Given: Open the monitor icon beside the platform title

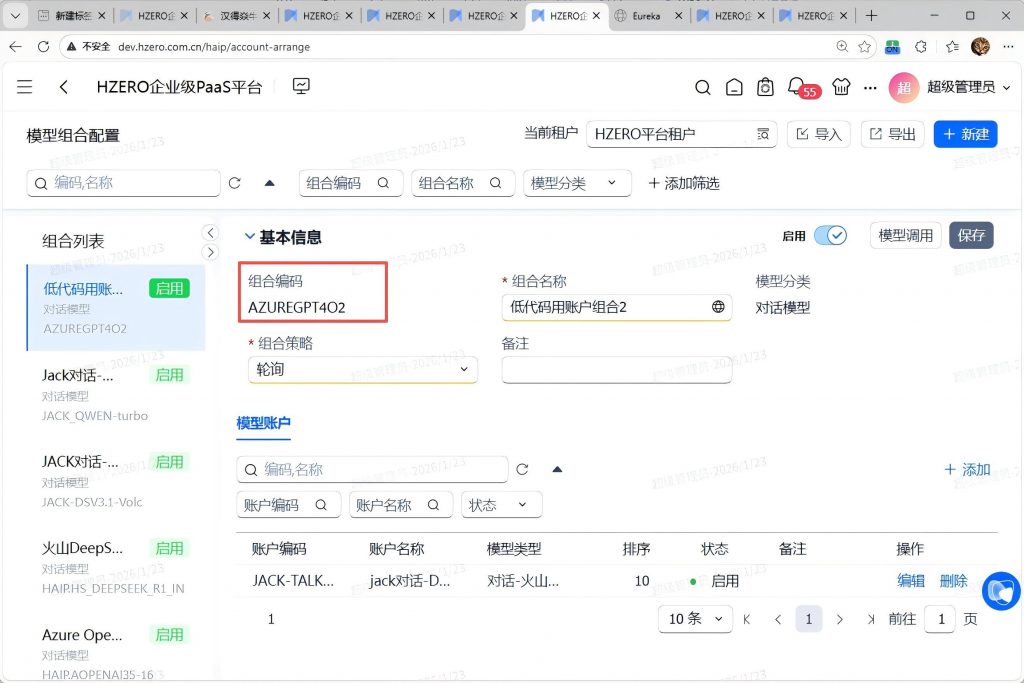Looking at the screenshot, I should (x=301, y=87).
